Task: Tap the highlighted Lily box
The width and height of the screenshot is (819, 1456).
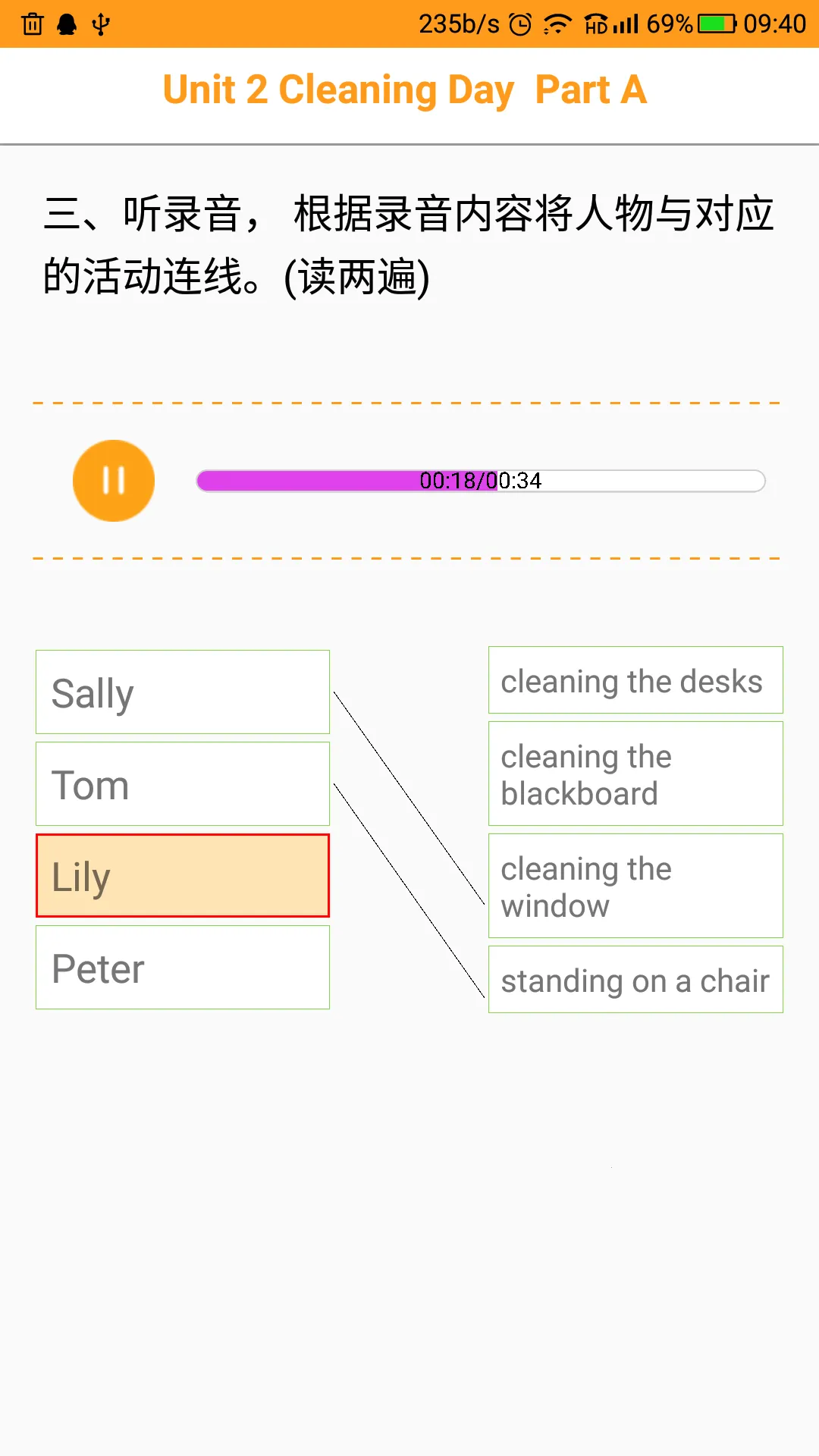Action: 183,876
